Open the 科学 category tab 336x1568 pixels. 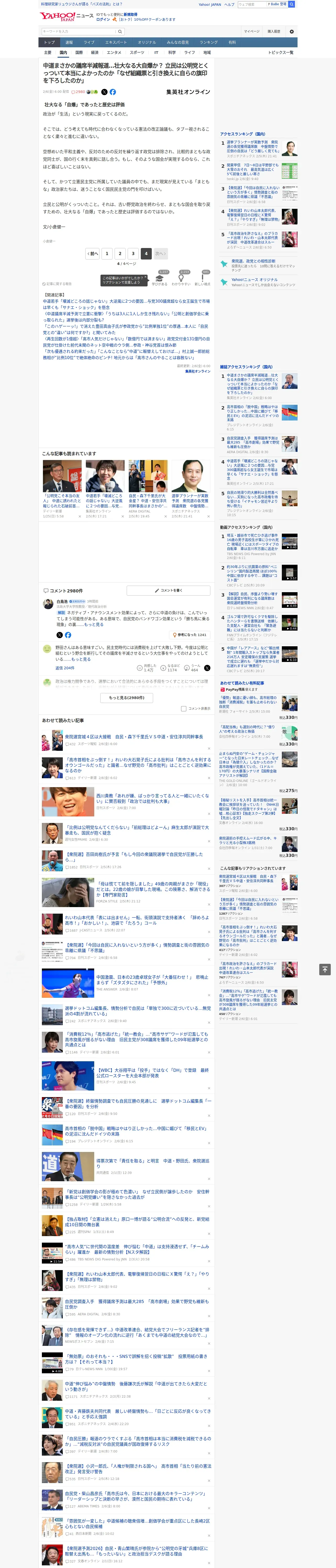point(172,52)
